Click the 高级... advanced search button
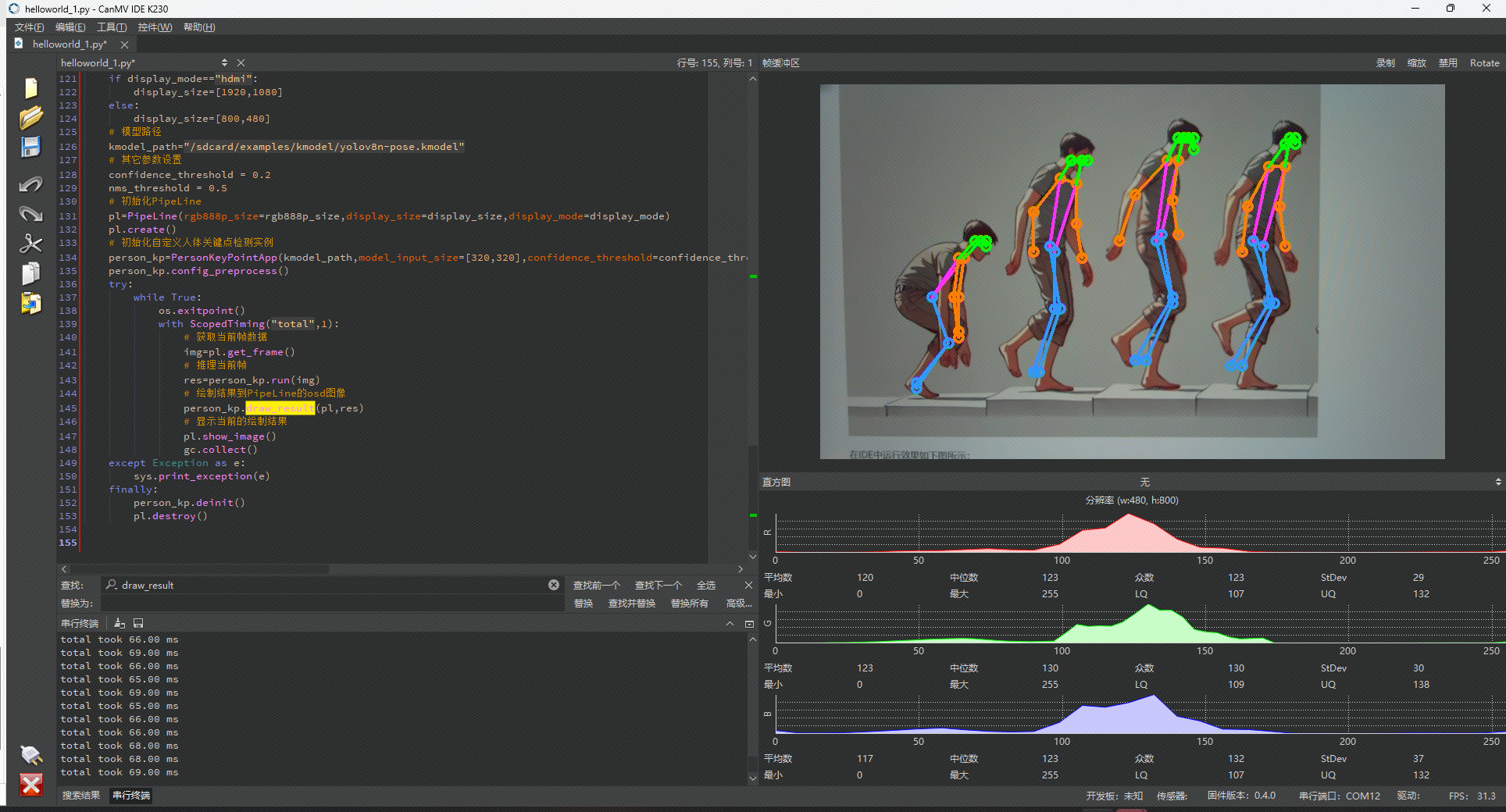 [739, 604]
